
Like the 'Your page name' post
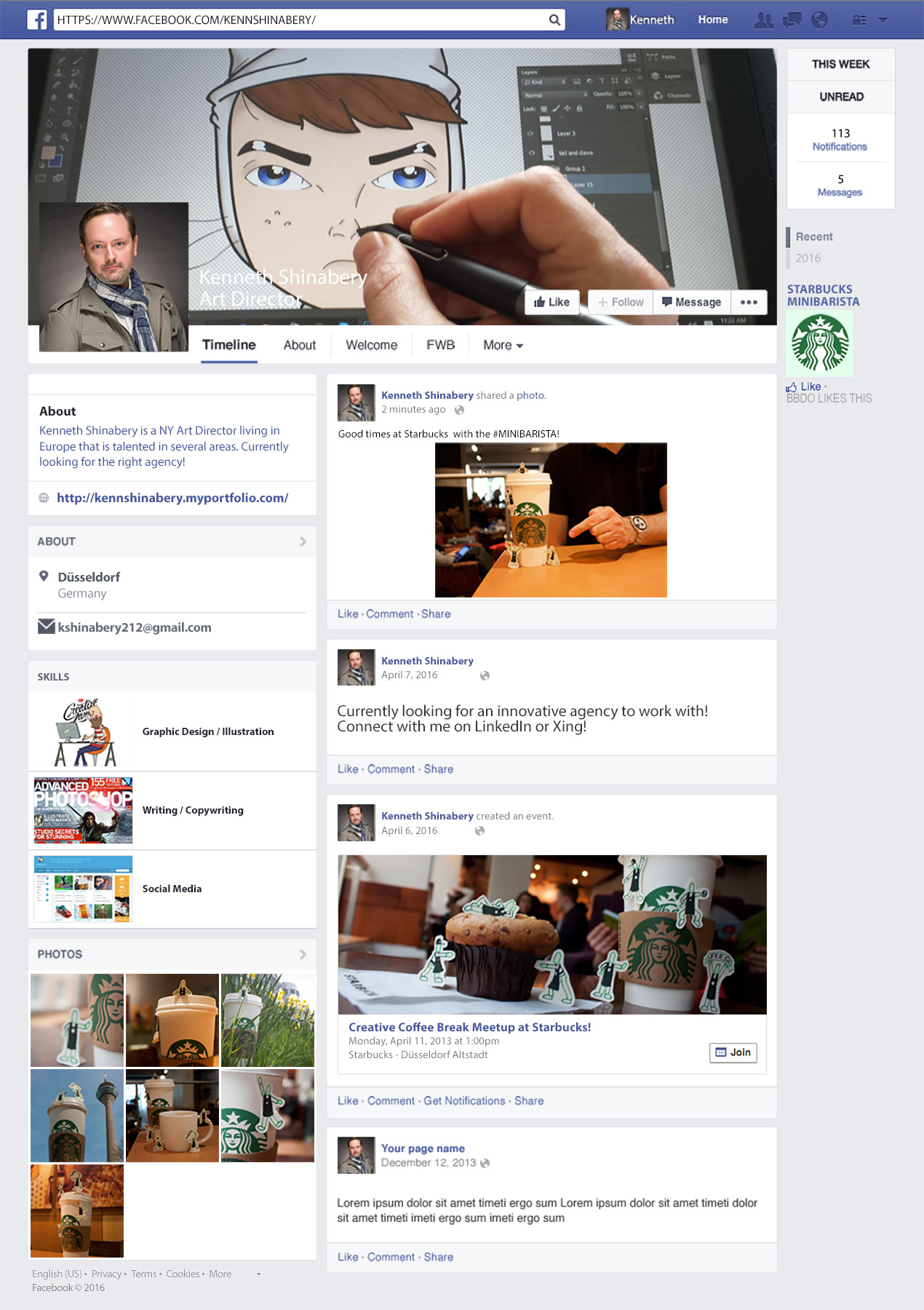click(348, 1256)
